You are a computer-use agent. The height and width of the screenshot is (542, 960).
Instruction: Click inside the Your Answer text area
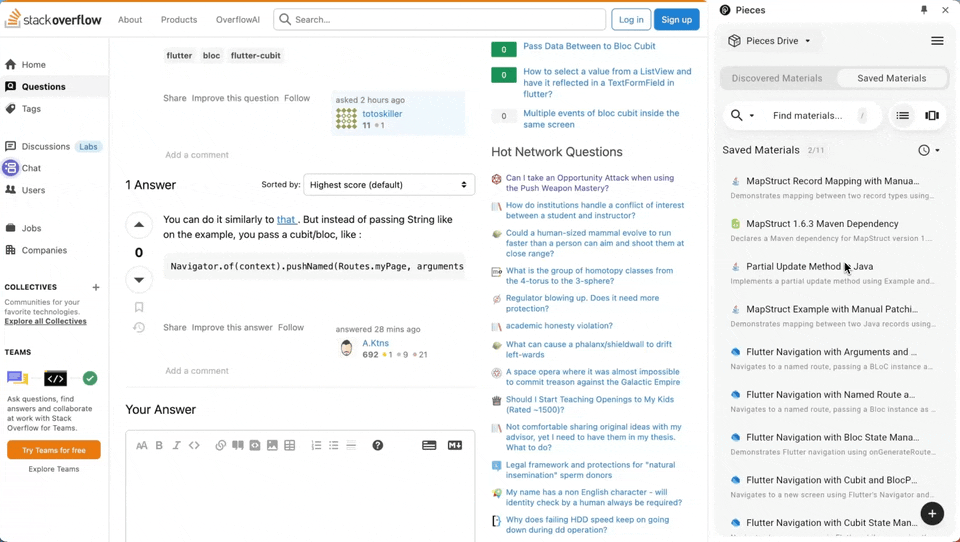pos(300,499)
